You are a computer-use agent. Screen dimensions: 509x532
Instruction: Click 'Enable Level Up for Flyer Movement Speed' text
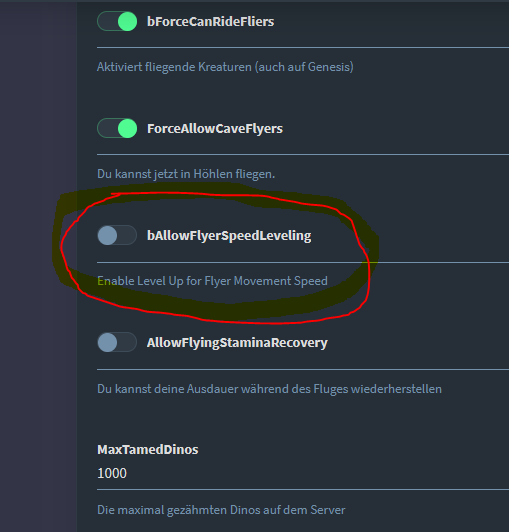[x=212, y=281]
